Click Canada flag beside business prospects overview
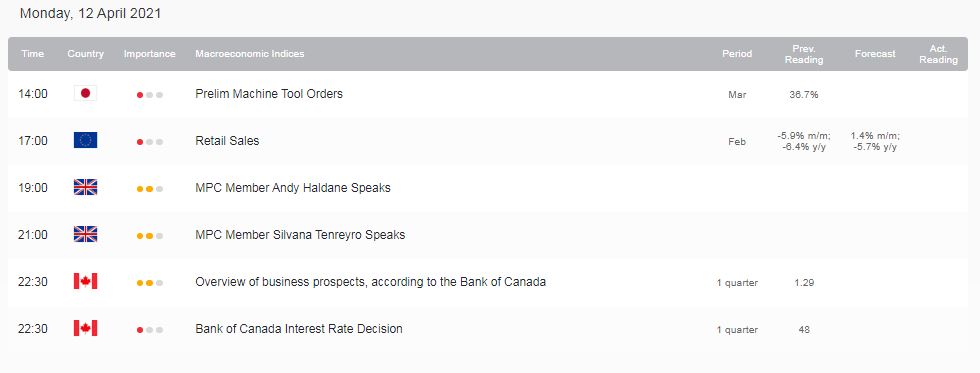Image resolution: width=980 pixels, height=373 pixels. coord(86,281)
